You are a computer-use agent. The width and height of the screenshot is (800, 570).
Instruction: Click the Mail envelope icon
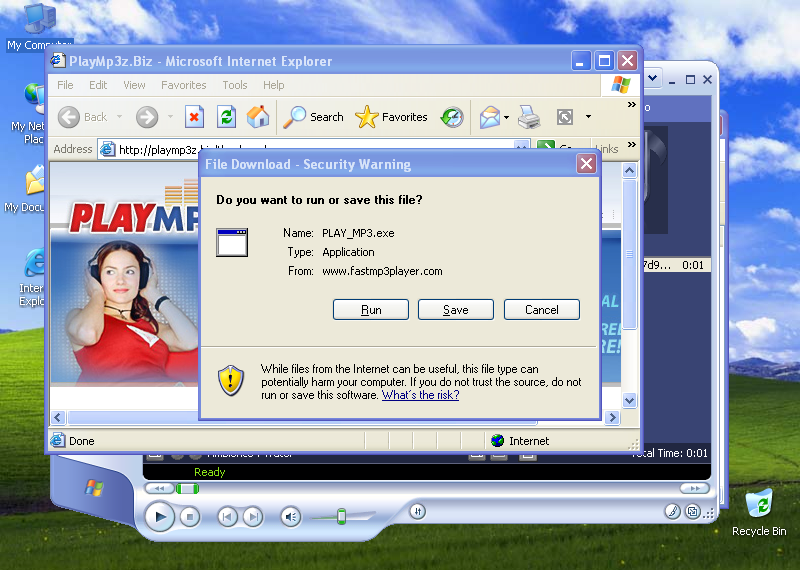coord(489,117)
